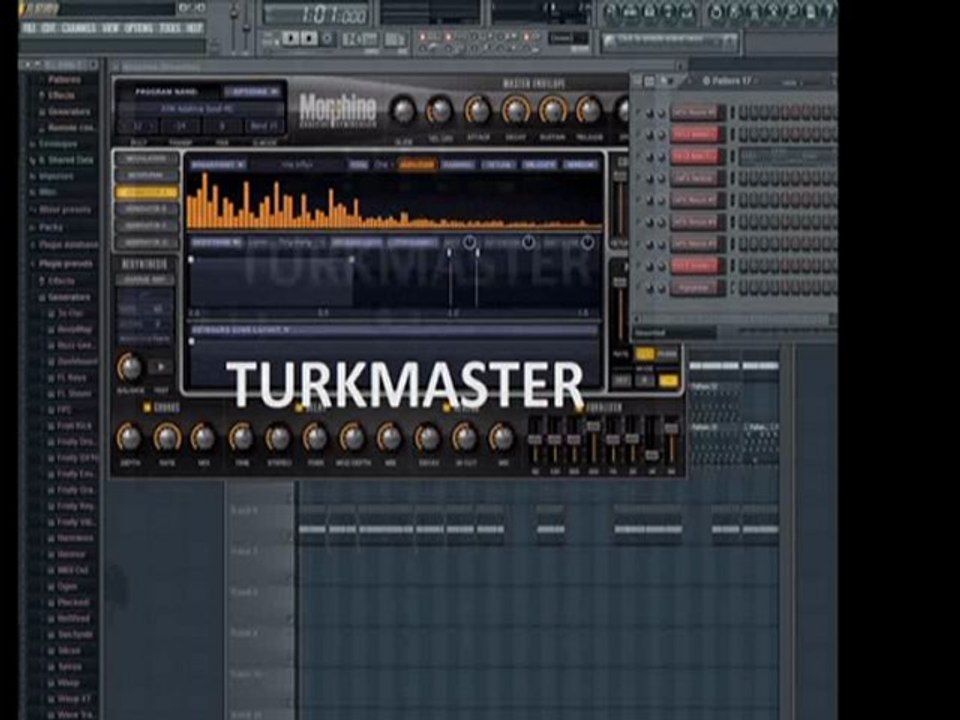The height and width of the screenshot is (720, 960).
Task: Adjust the Chorus Rate knob
Action: point(167,438)
